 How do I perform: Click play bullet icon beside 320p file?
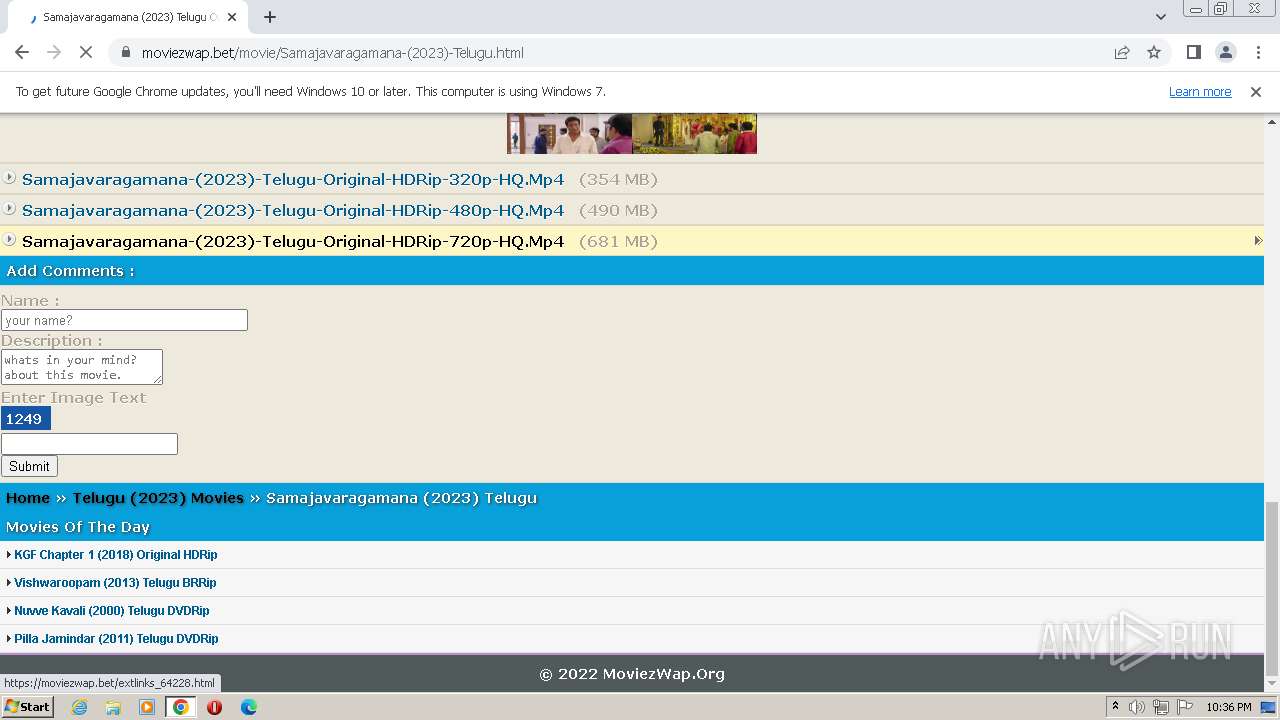[9, 178]
